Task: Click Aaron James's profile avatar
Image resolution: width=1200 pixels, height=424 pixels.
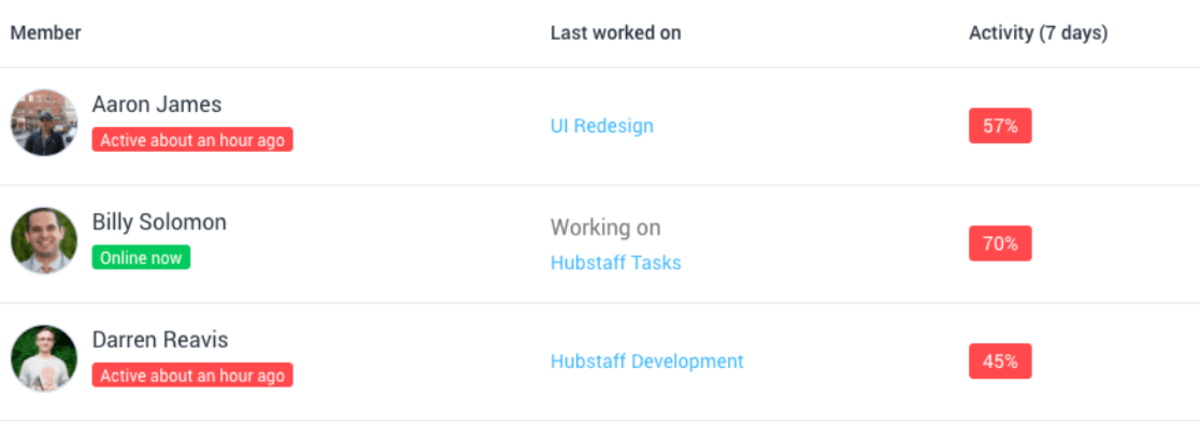Action: [44, 123]
